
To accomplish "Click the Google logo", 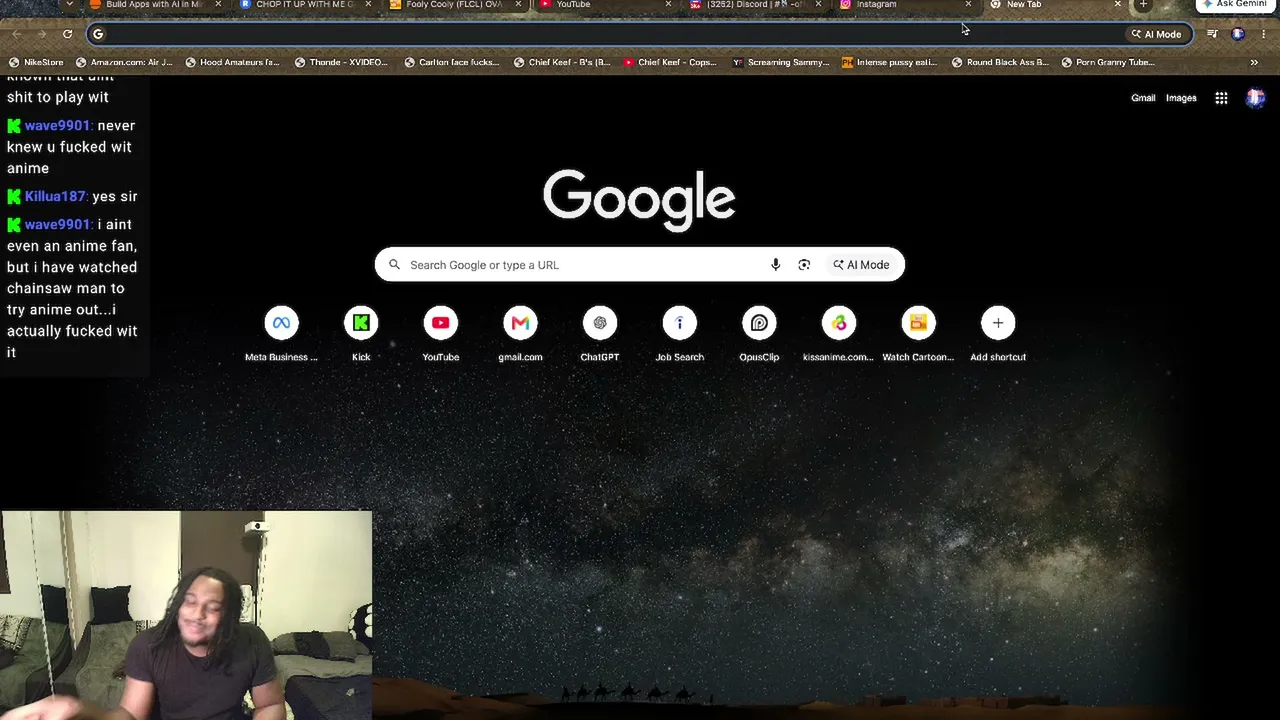I will (x=639, y=199).
